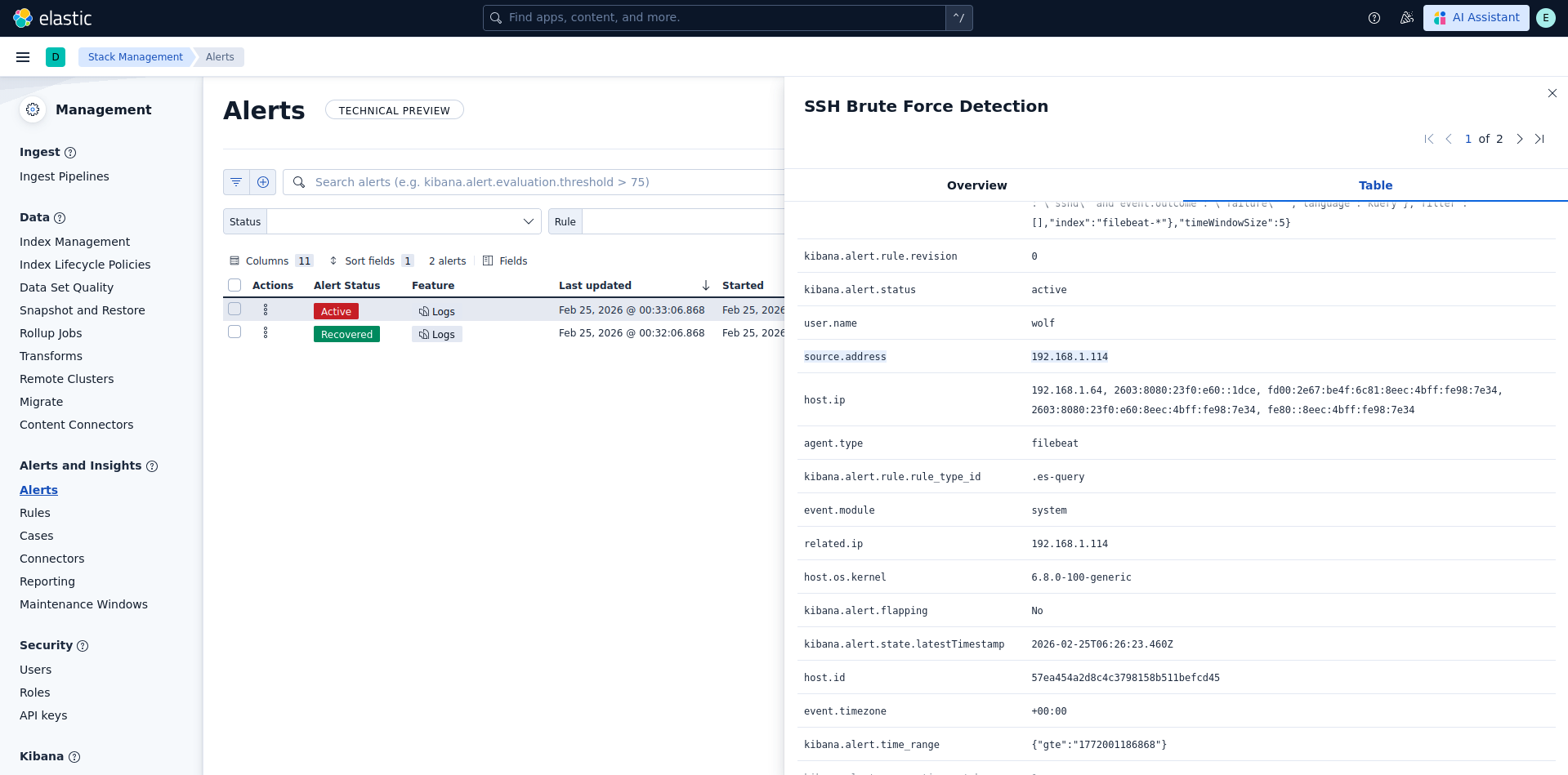Open the Sort fields popover
The height and width of the screenshot is (775, 1568).
(371, 261)
